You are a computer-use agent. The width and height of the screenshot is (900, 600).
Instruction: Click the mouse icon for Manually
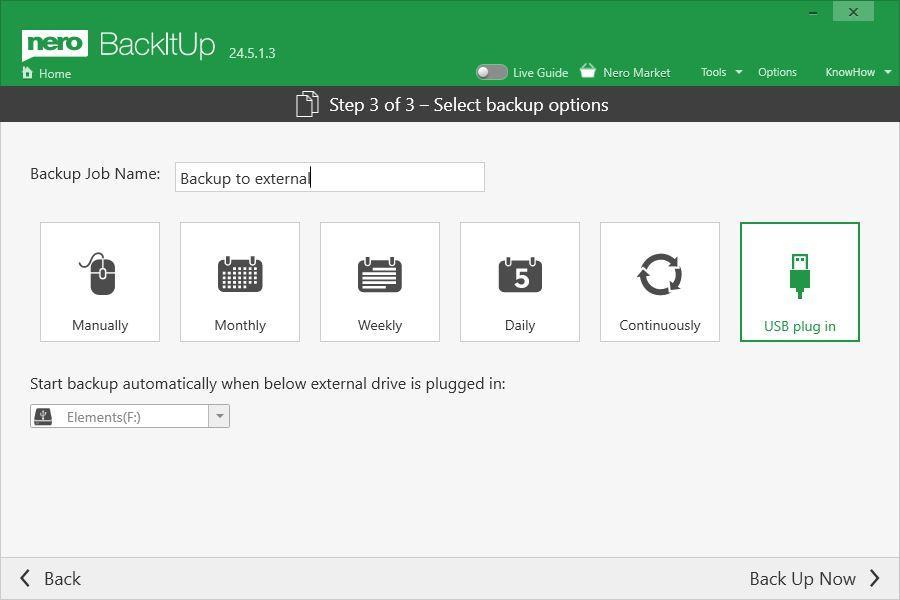click(99, 273)
